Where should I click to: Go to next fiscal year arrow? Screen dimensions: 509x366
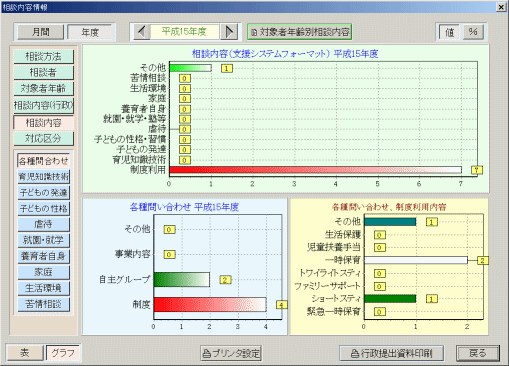coord(229,32)
